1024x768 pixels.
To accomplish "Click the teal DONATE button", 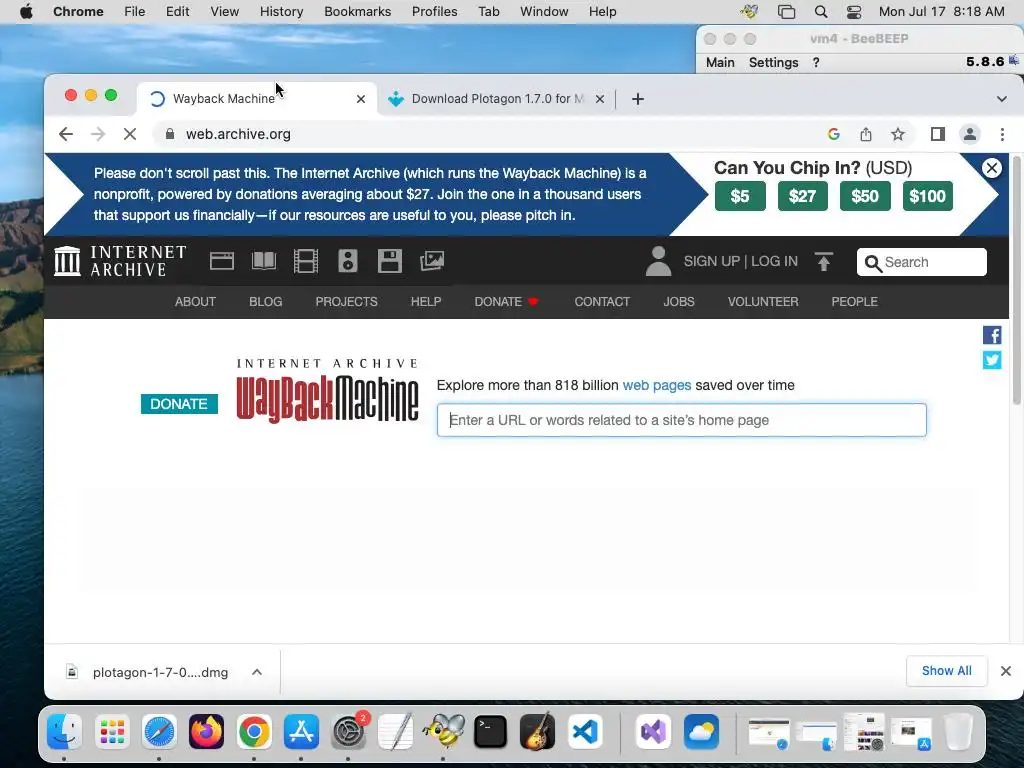I will tap(179, 404).
